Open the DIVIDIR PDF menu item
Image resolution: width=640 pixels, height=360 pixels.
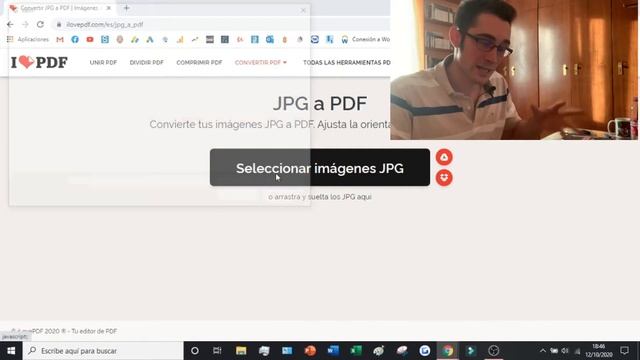tap(147, 62)
